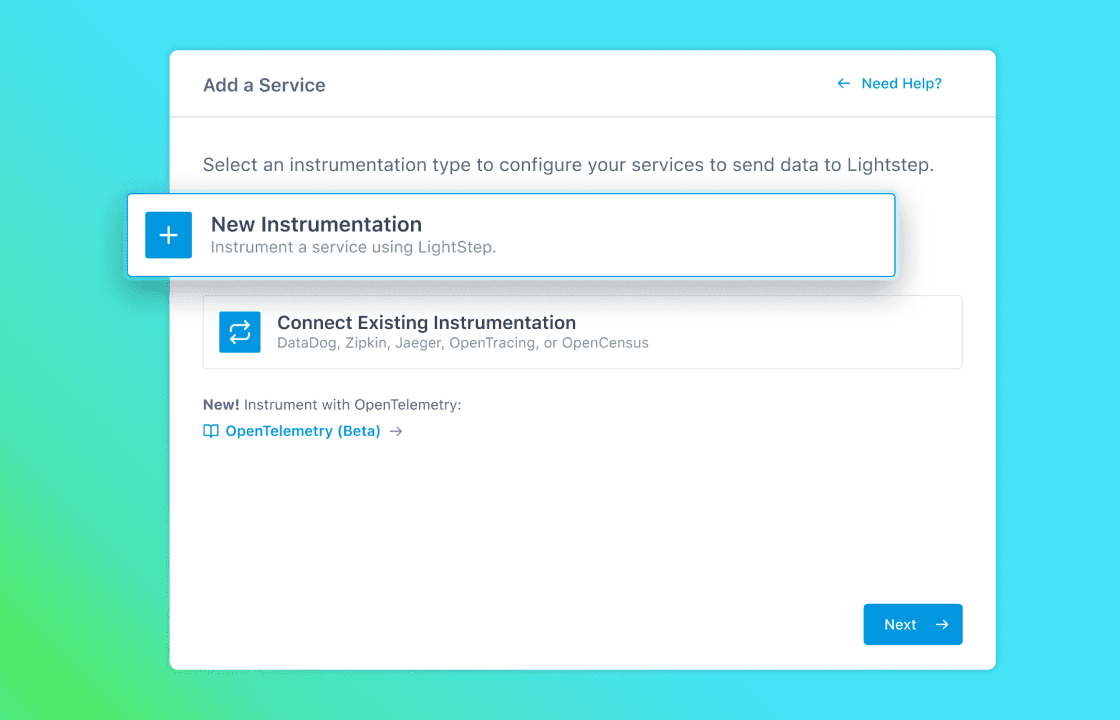The image size is (1120, 720).
Task: Open the OpenTelemetry (Beta) link
Action: [303, 431]
